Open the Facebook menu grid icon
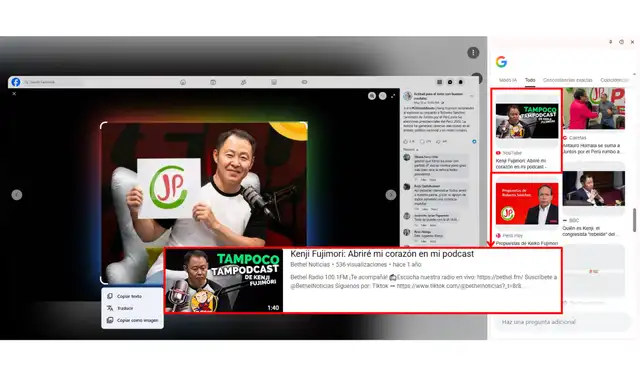Viewport: 640px width, 376px height. [440, 82]
